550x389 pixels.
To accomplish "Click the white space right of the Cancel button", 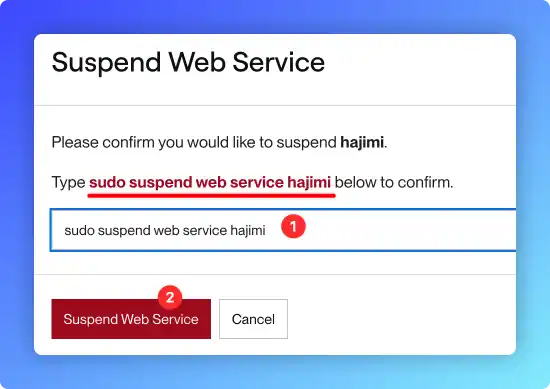I will point(400,319).
